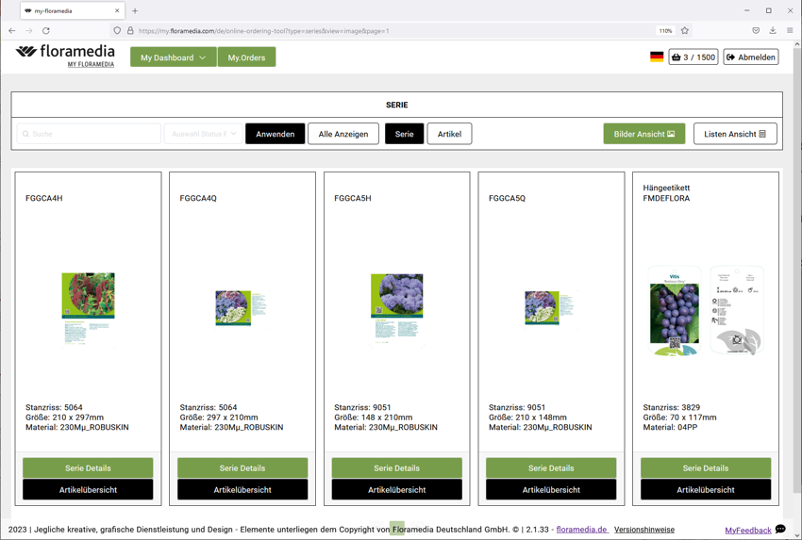Reload the page with the browser refresh icon
The height and width of the screenshot is (540, 802).
46,31
